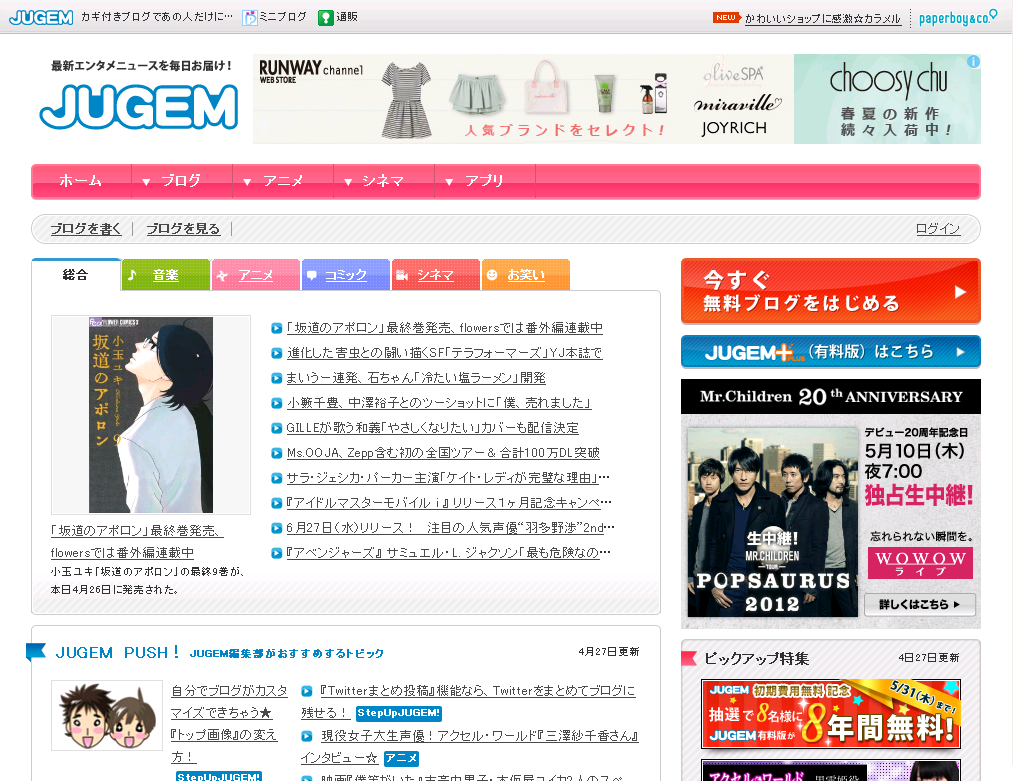Image resolution: width=1013 pixels, height=781 pixels.
Task: Open the 8年間無料 campaign banner
Action: [831, 714]
